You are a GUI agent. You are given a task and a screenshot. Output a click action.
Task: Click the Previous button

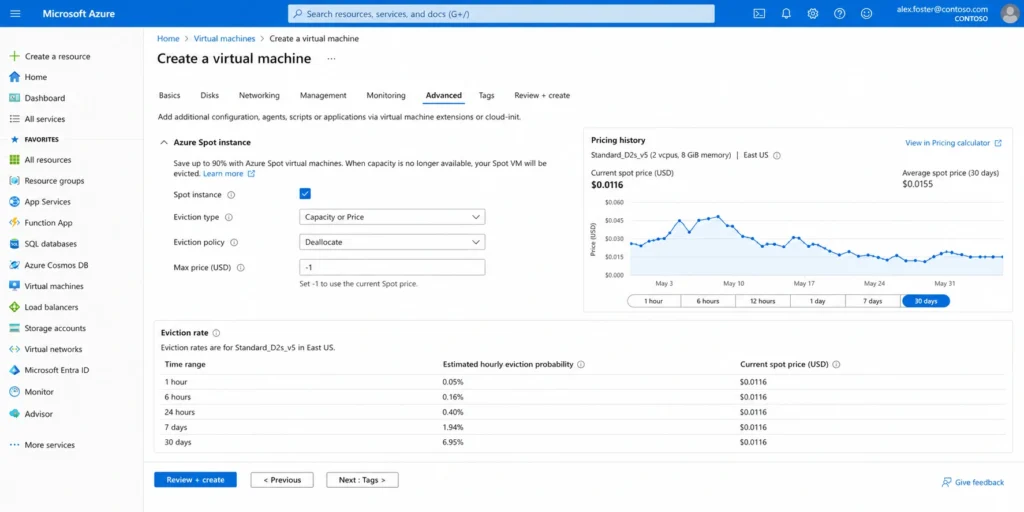pyautogui.click(x=282, y=480)
